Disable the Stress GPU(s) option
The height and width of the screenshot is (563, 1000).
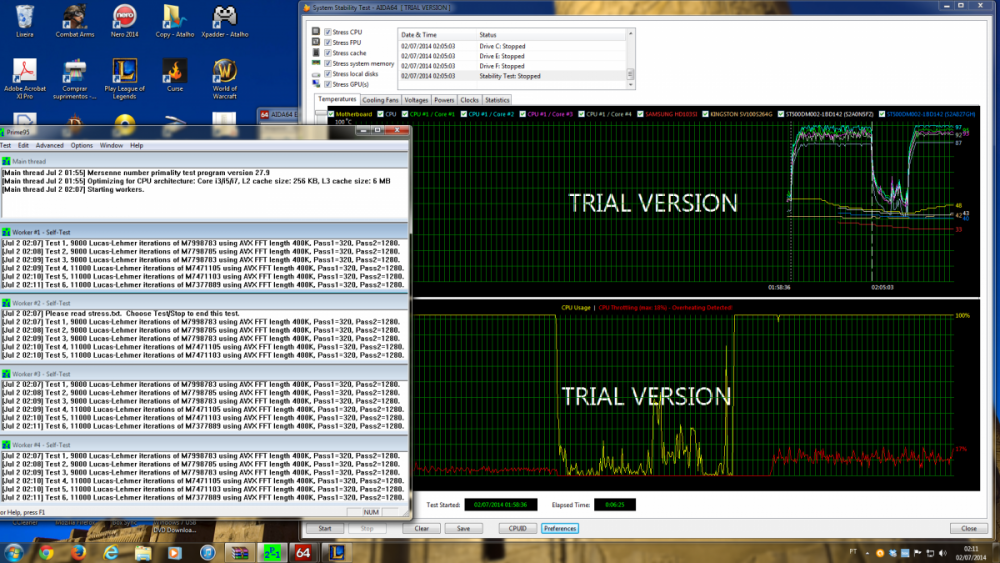pyautogui.click(x=328, y=84)
